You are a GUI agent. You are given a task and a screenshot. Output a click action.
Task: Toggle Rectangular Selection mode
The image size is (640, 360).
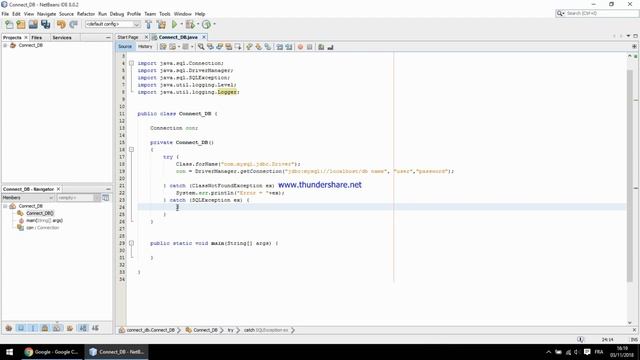(x=238, y=47)
